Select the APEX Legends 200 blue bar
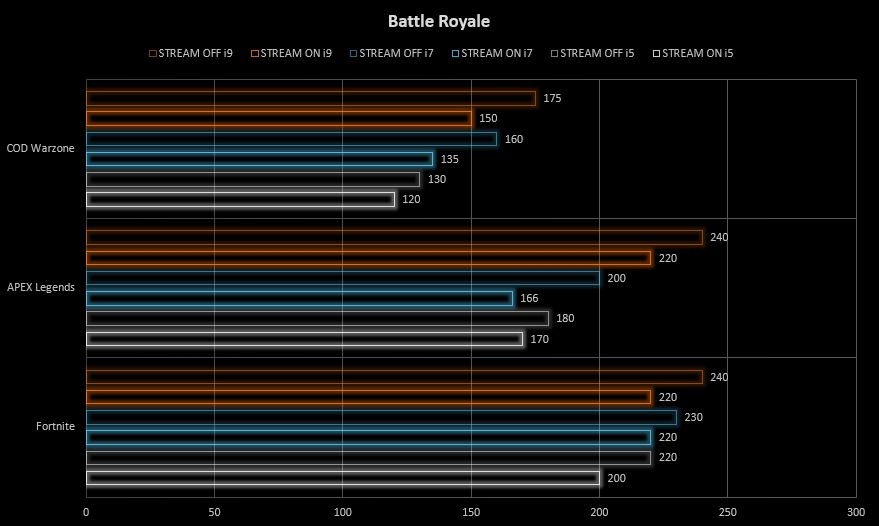 (x=342, y=278)
